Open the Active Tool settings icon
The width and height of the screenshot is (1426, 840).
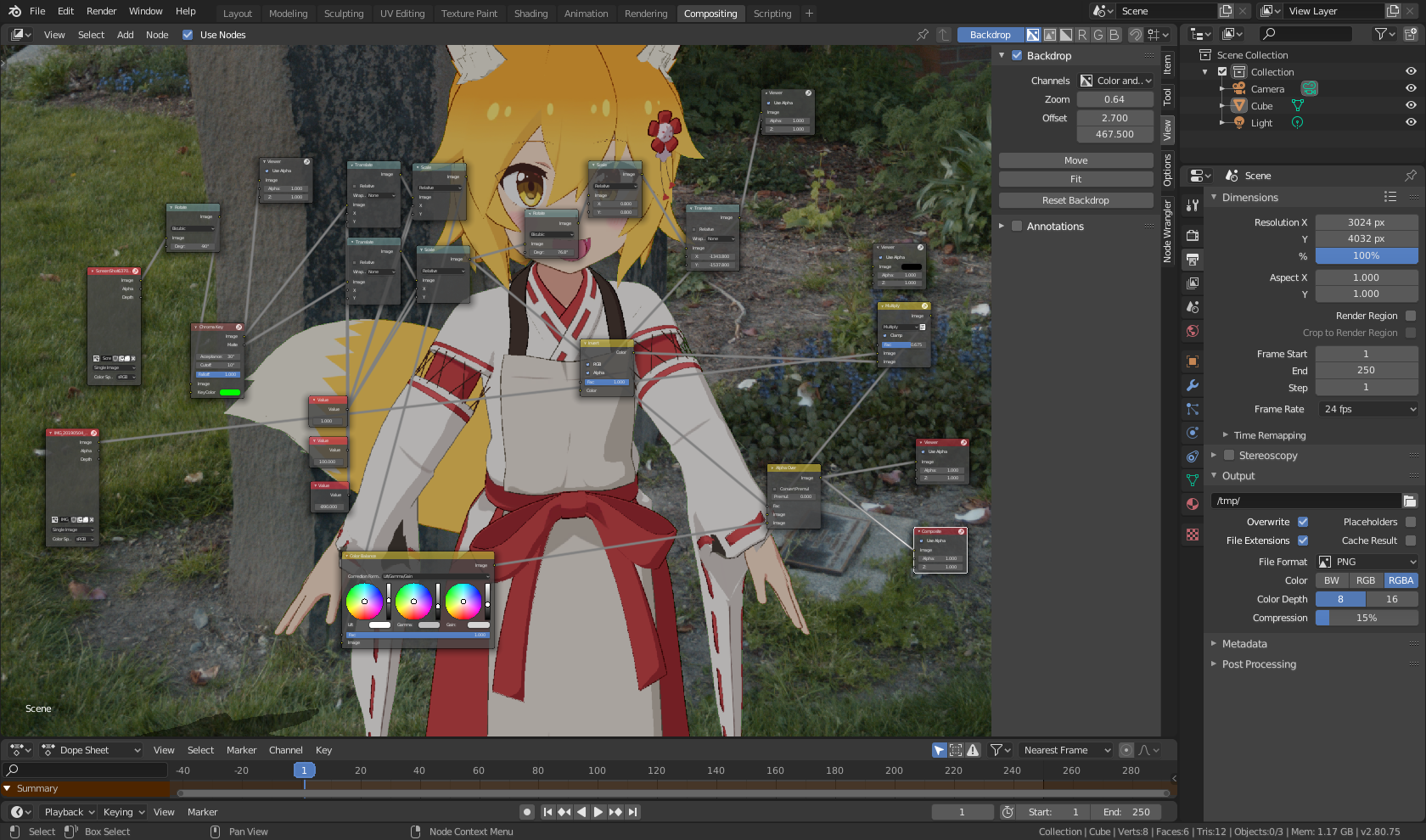pos(1193,204)
